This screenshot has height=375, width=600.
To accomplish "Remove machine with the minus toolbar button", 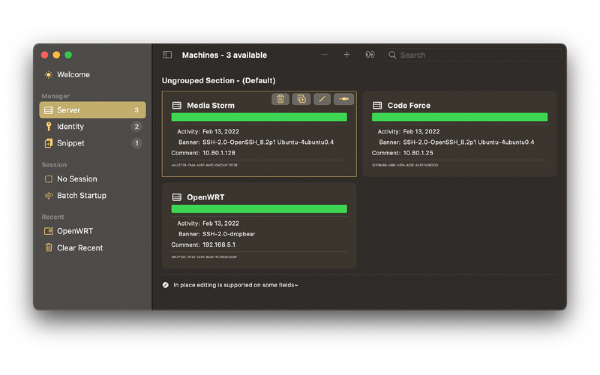I will point(324,55).
